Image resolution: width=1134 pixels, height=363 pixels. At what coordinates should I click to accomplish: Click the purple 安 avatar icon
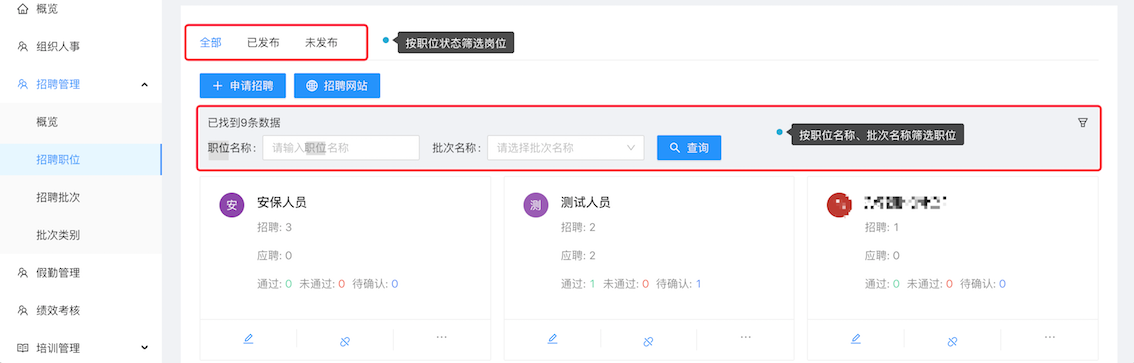(232, 205)
